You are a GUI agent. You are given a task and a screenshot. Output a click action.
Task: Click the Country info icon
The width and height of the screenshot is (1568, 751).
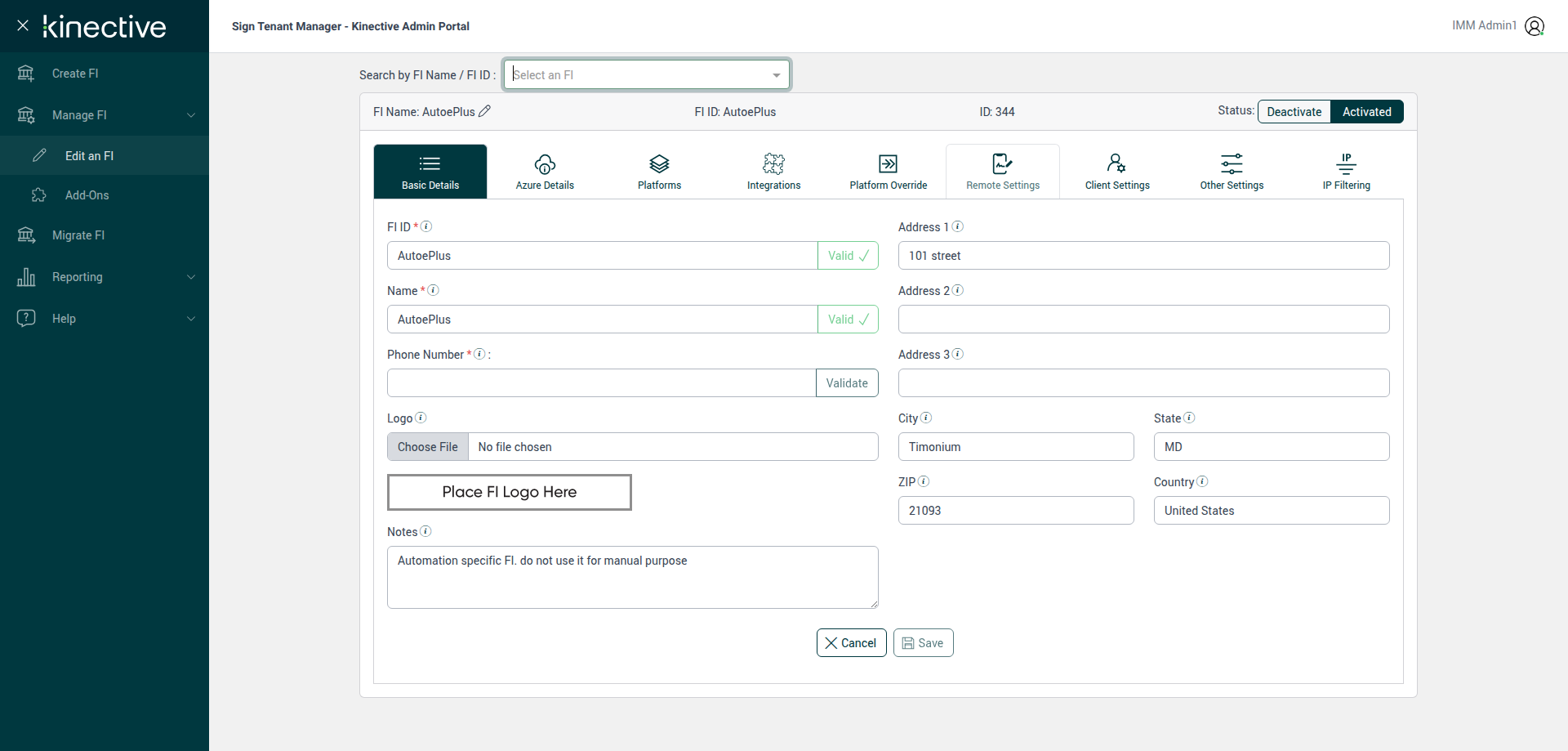[x=1202, y=481]
